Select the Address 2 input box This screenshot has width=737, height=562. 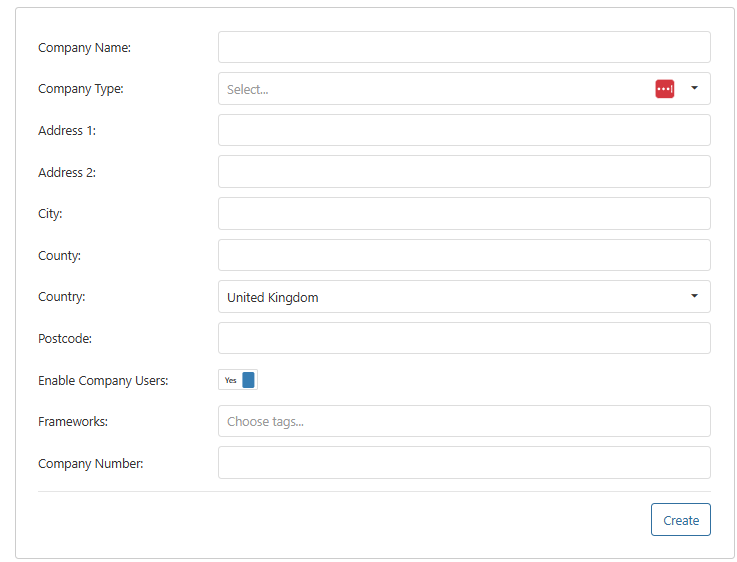464,172
